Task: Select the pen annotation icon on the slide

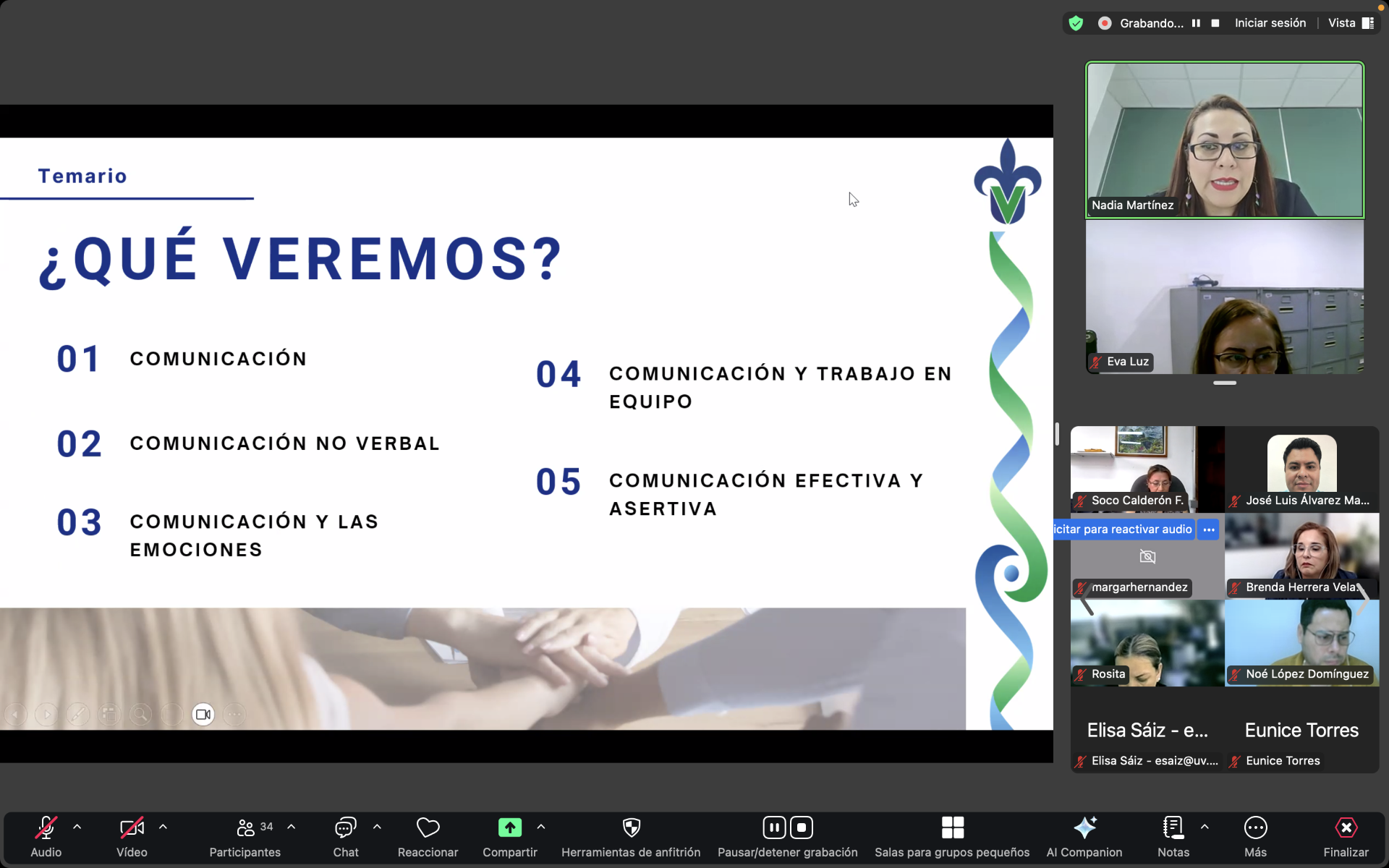Action: tap(77, 714)
